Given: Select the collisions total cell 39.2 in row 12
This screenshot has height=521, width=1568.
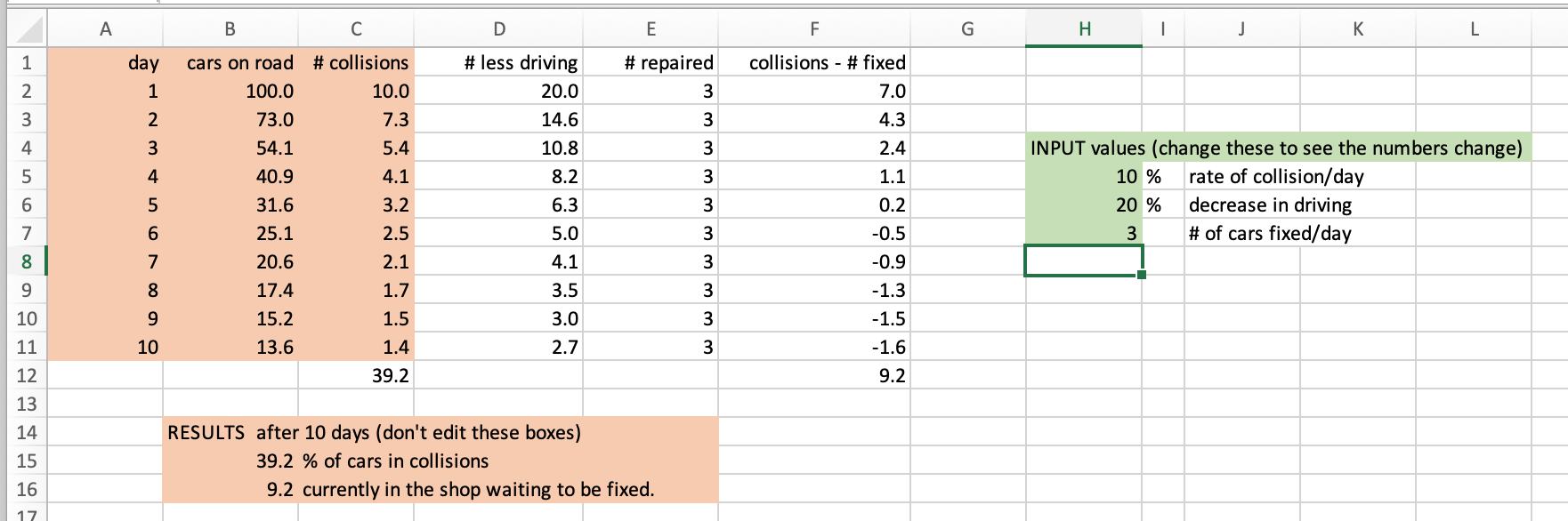Looking at the screenshot, I should click(x=356, y=375).
